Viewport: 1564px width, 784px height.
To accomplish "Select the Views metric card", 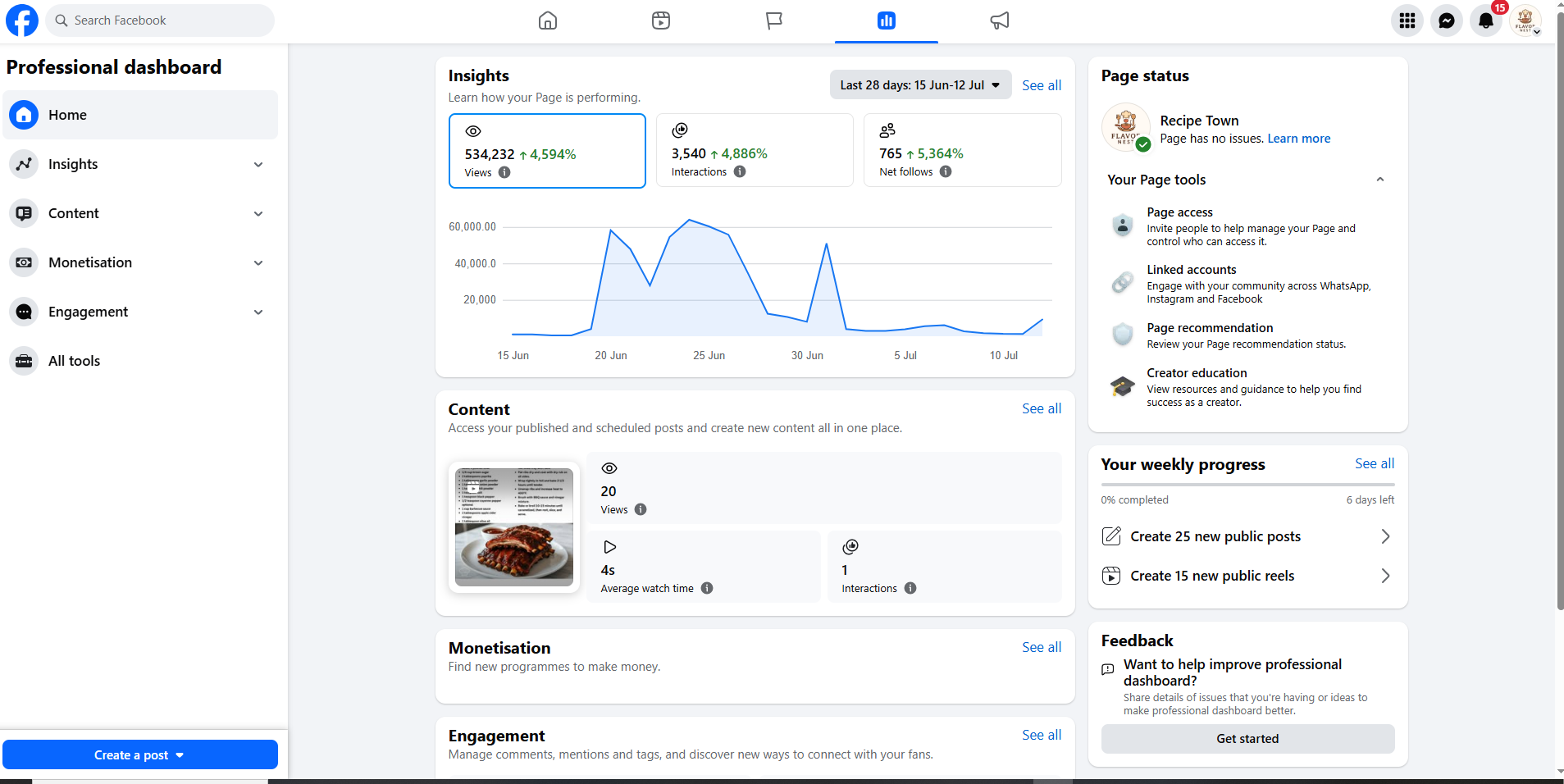I will coord(547,151).
